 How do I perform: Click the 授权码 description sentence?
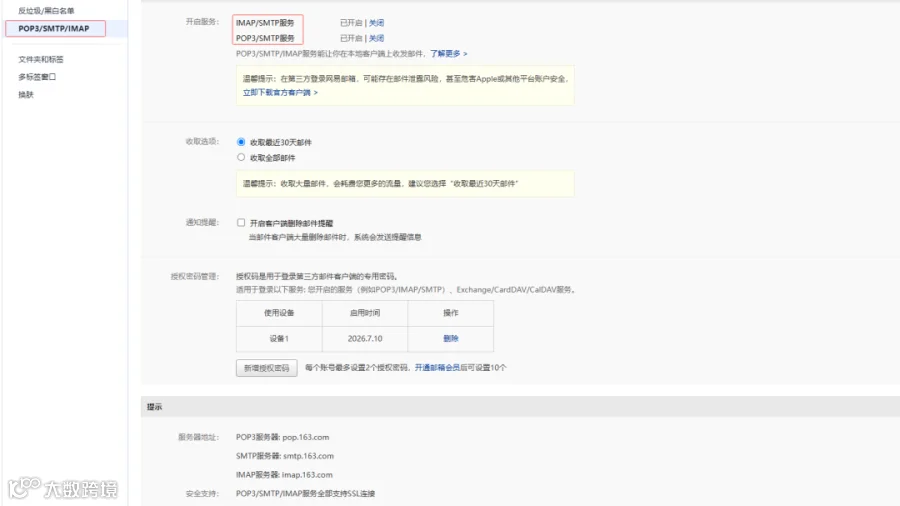click(317, 277)
